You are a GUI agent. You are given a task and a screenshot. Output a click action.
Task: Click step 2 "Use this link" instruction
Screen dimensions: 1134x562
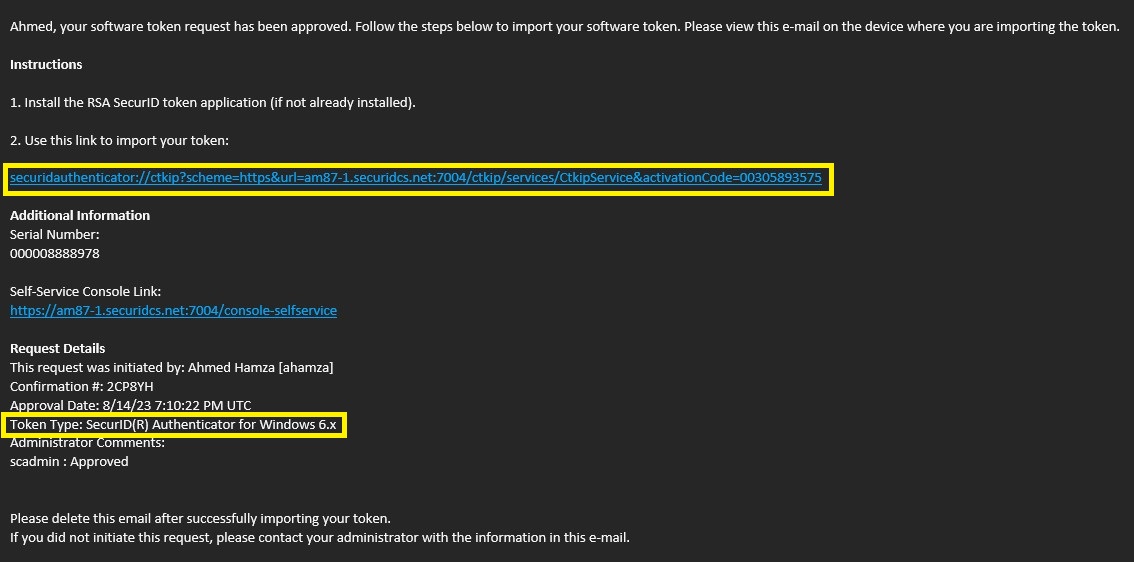point(119,140)
